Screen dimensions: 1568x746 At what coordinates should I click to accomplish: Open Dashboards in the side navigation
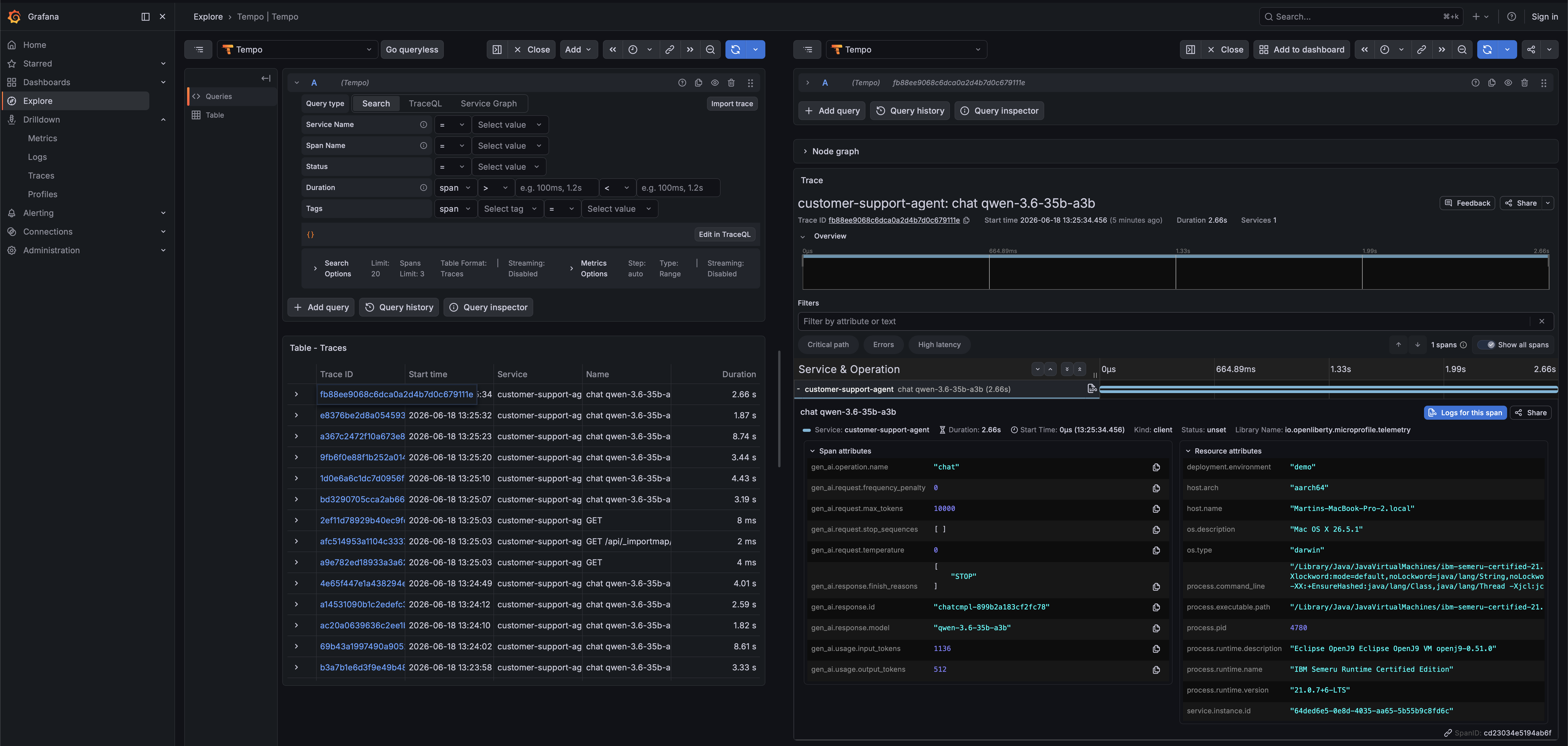47,82
